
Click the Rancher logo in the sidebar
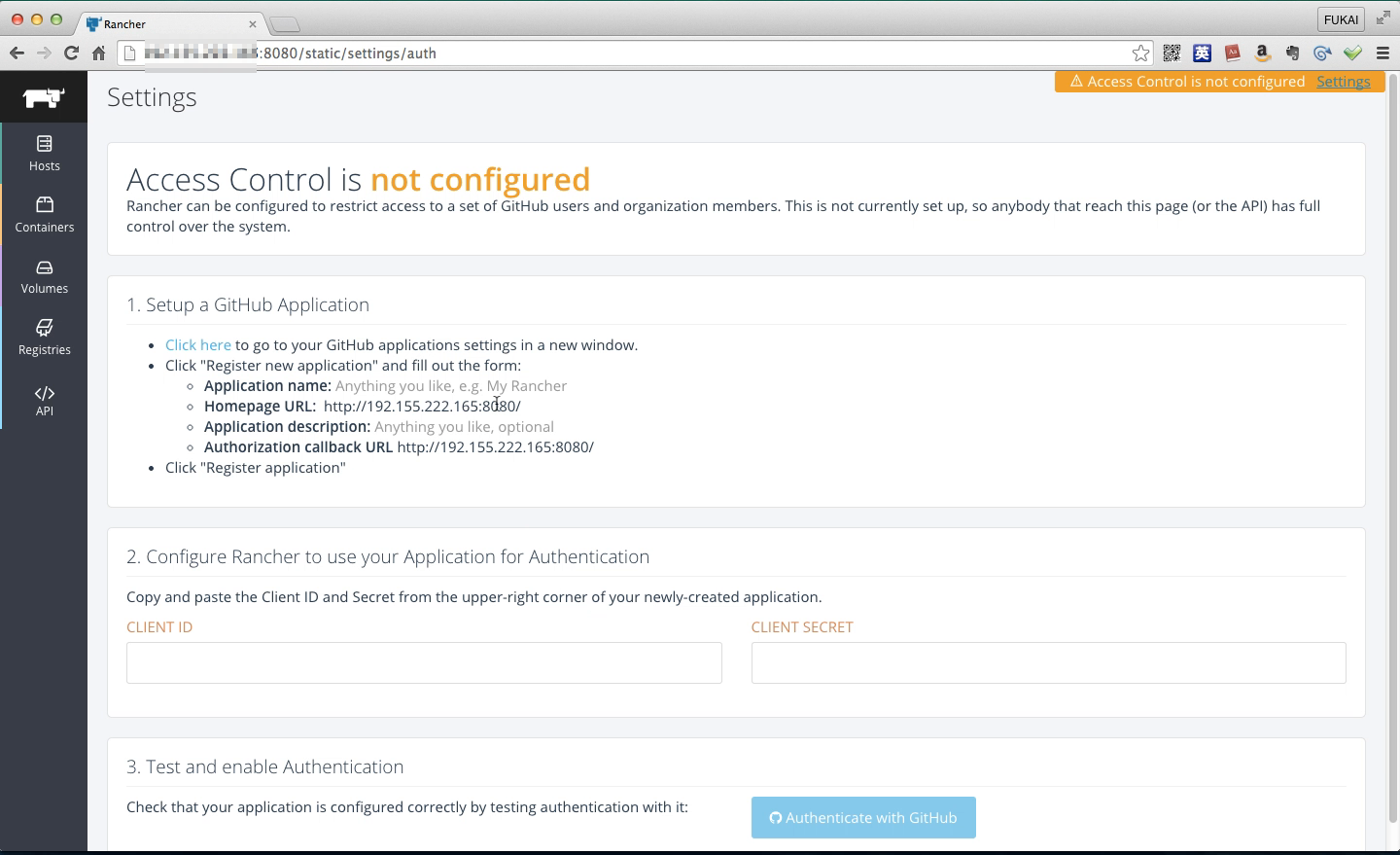pyautogui.click(x=44, y=97)
